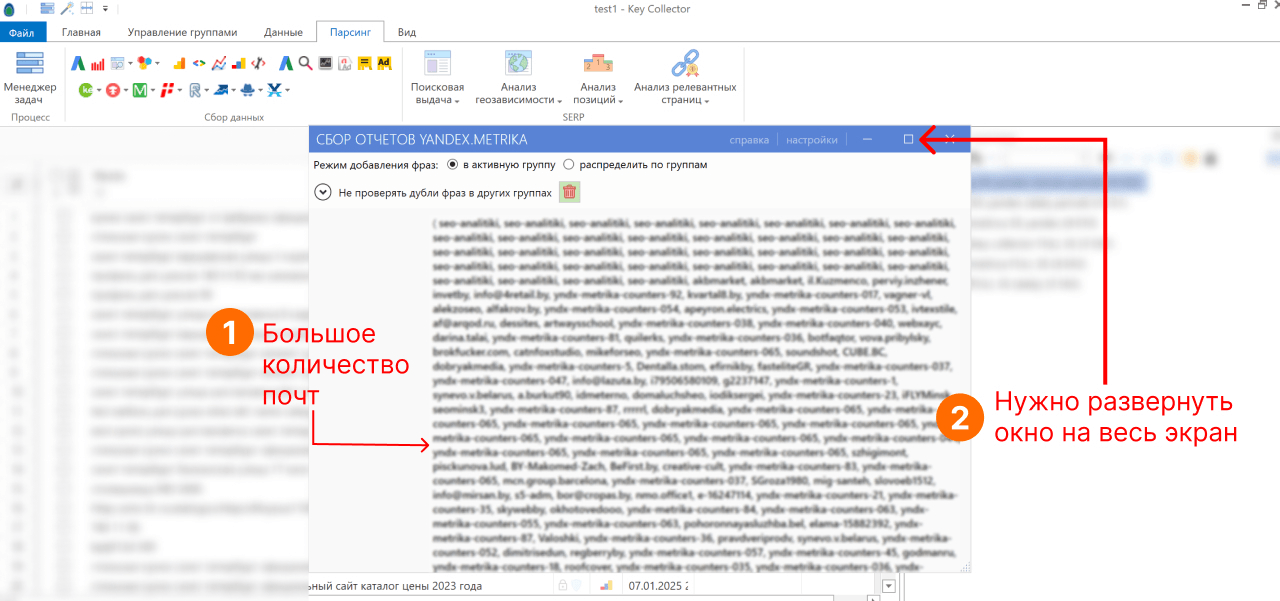Click Не проверять дубли фраз в других группах

point(445,192)
